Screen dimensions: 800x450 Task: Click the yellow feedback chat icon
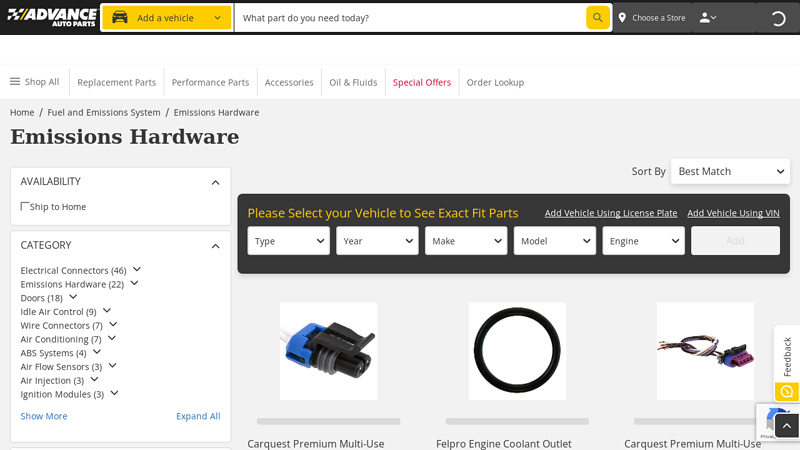[x=787, y=392]
